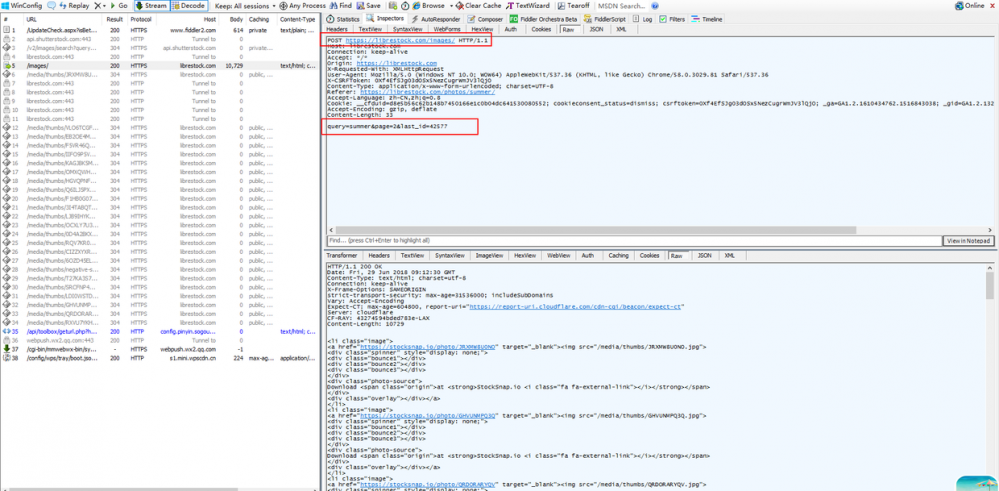Open the TextWizard tool
The height and width of the screenshot is (491, 999).
tap(530, 6)
